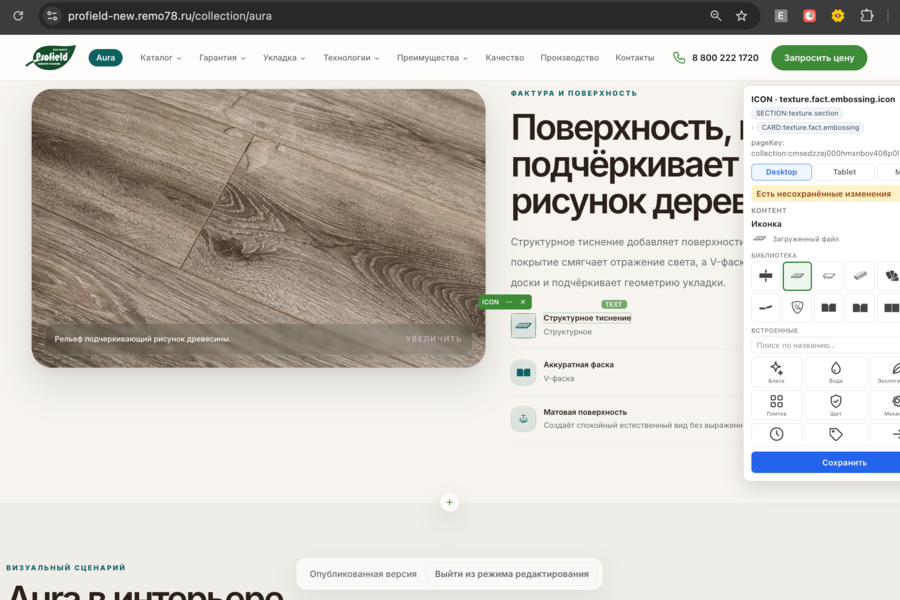Click the yellow gear extension icon
The height and width of the screenshot is (600, 900).
coord(838,16)
